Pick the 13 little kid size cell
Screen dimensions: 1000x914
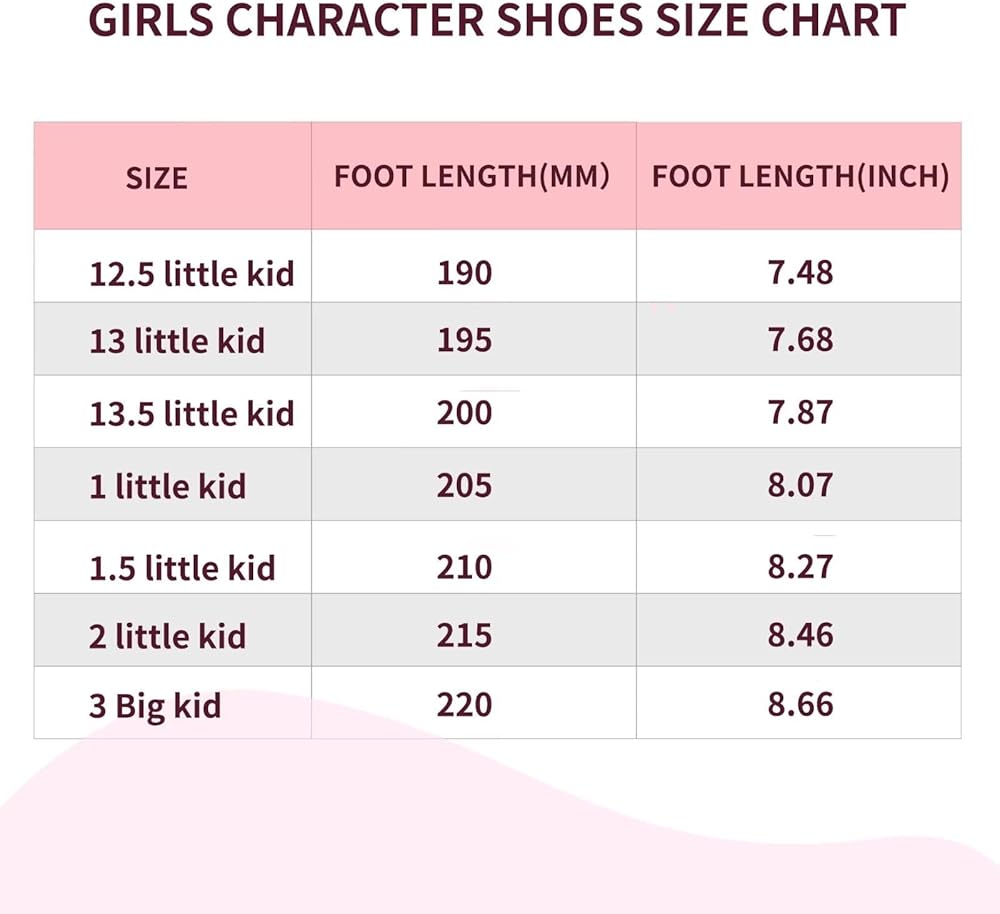[177, 341]
